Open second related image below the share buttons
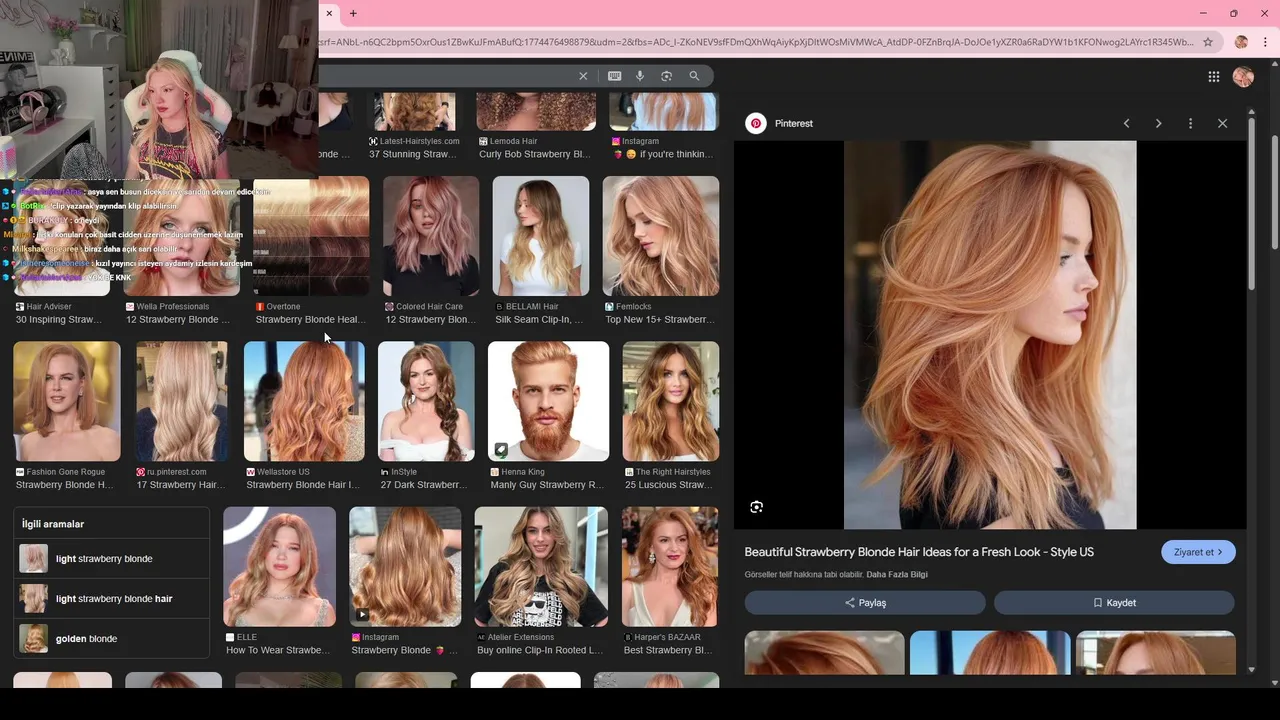1280x720 pixels. tap(990, 653)
